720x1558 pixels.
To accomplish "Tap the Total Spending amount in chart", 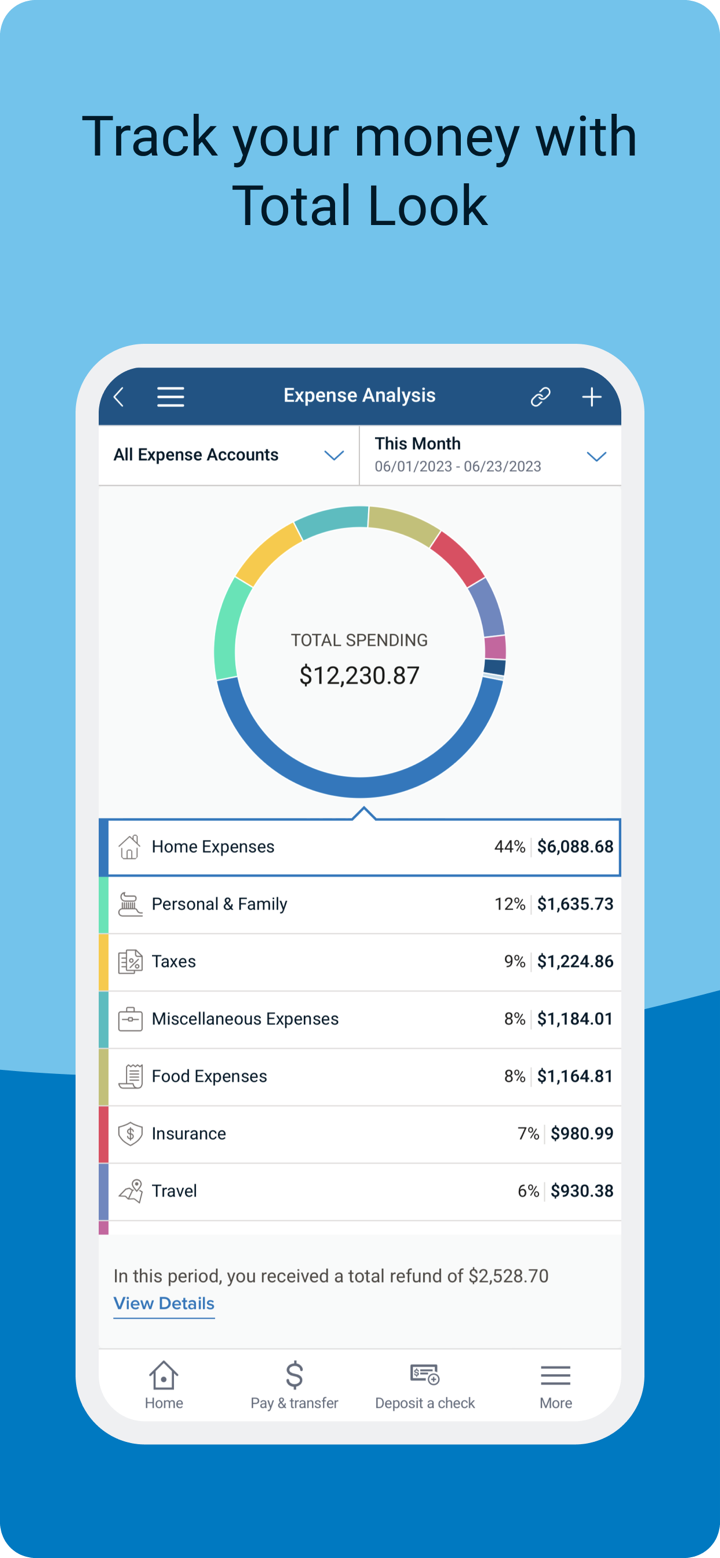I will coord(360,676).
